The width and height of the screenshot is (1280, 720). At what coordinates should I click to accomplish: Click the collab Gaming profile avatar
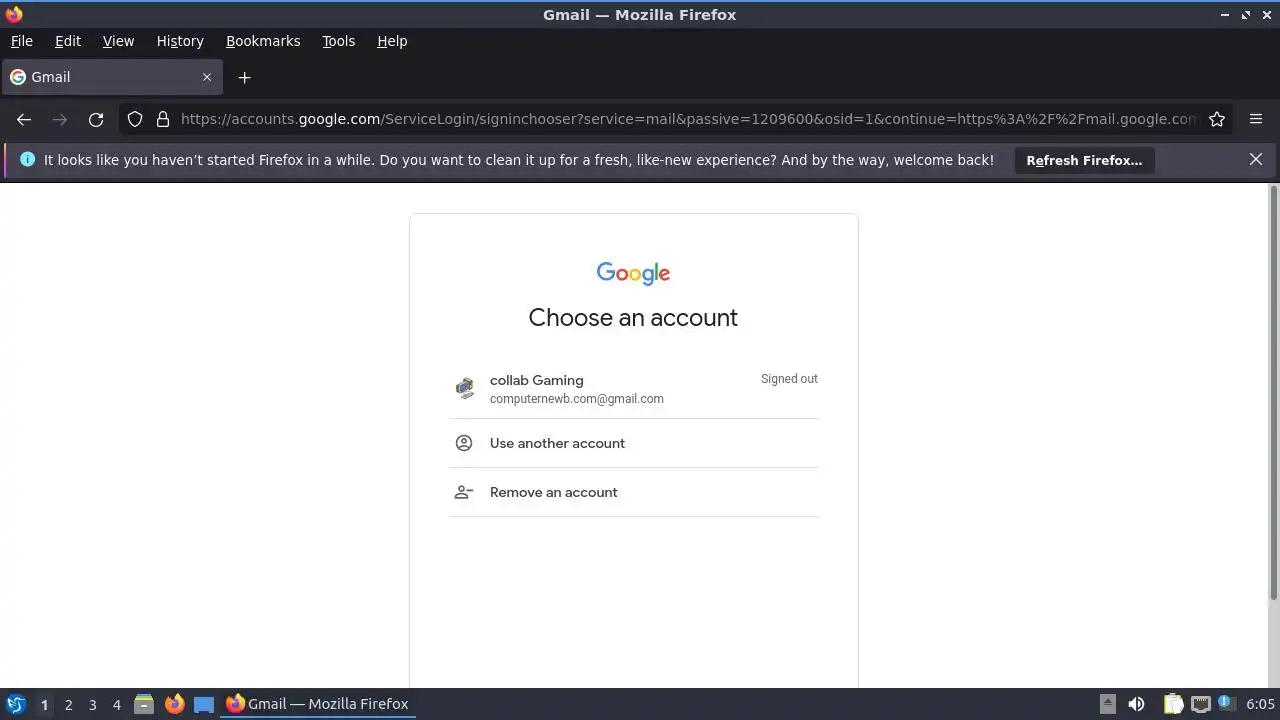(464, 388)
